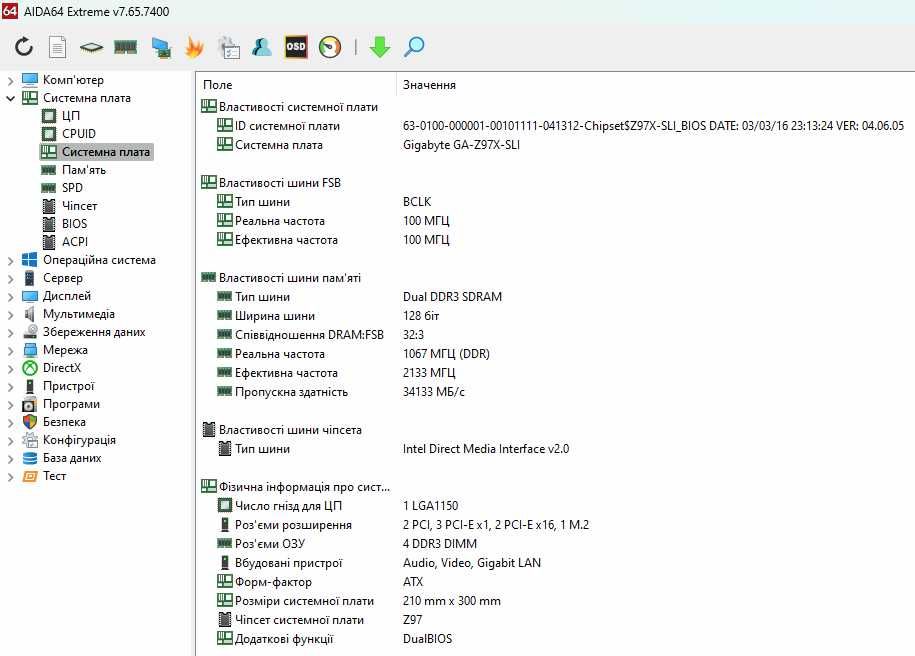Expand the Тест tree node
Screen dimensions: 915x656
10,477
